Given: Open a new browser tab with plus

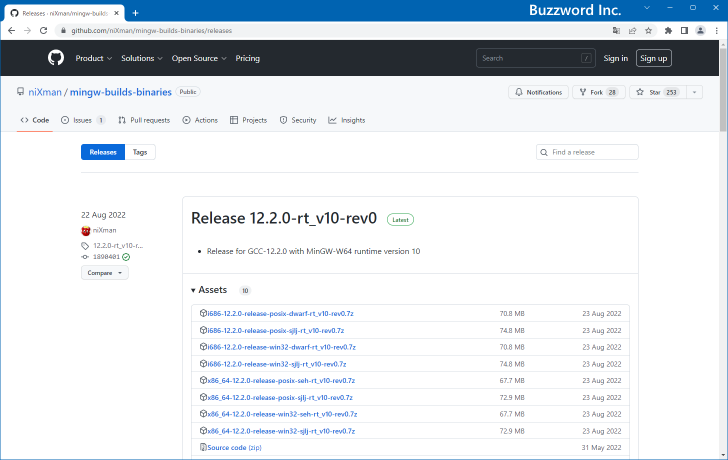Looking at the screenshot, I should click(136, 13).
